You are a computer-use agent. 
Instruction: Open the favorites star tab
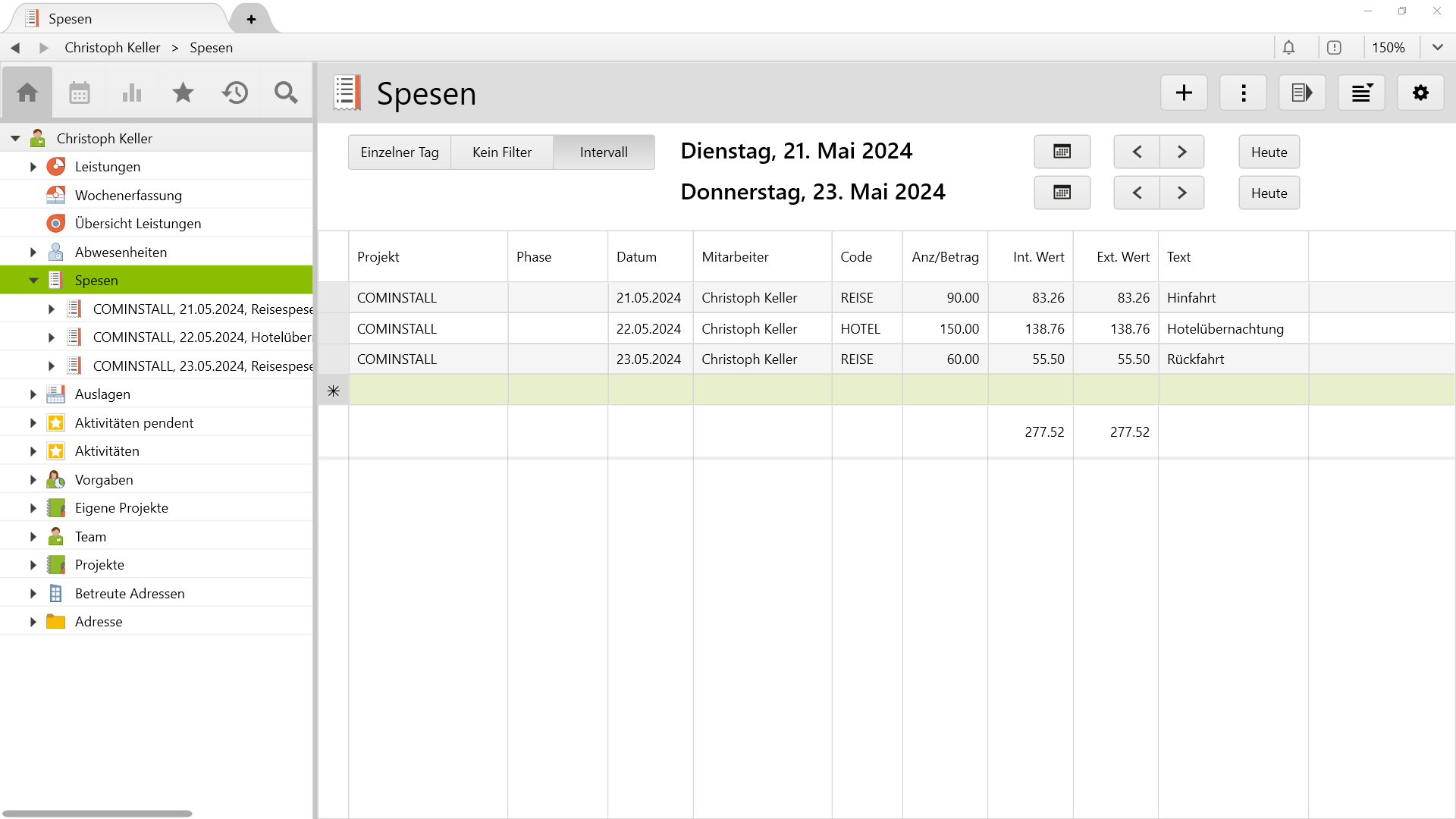click(x=183, y=93)
